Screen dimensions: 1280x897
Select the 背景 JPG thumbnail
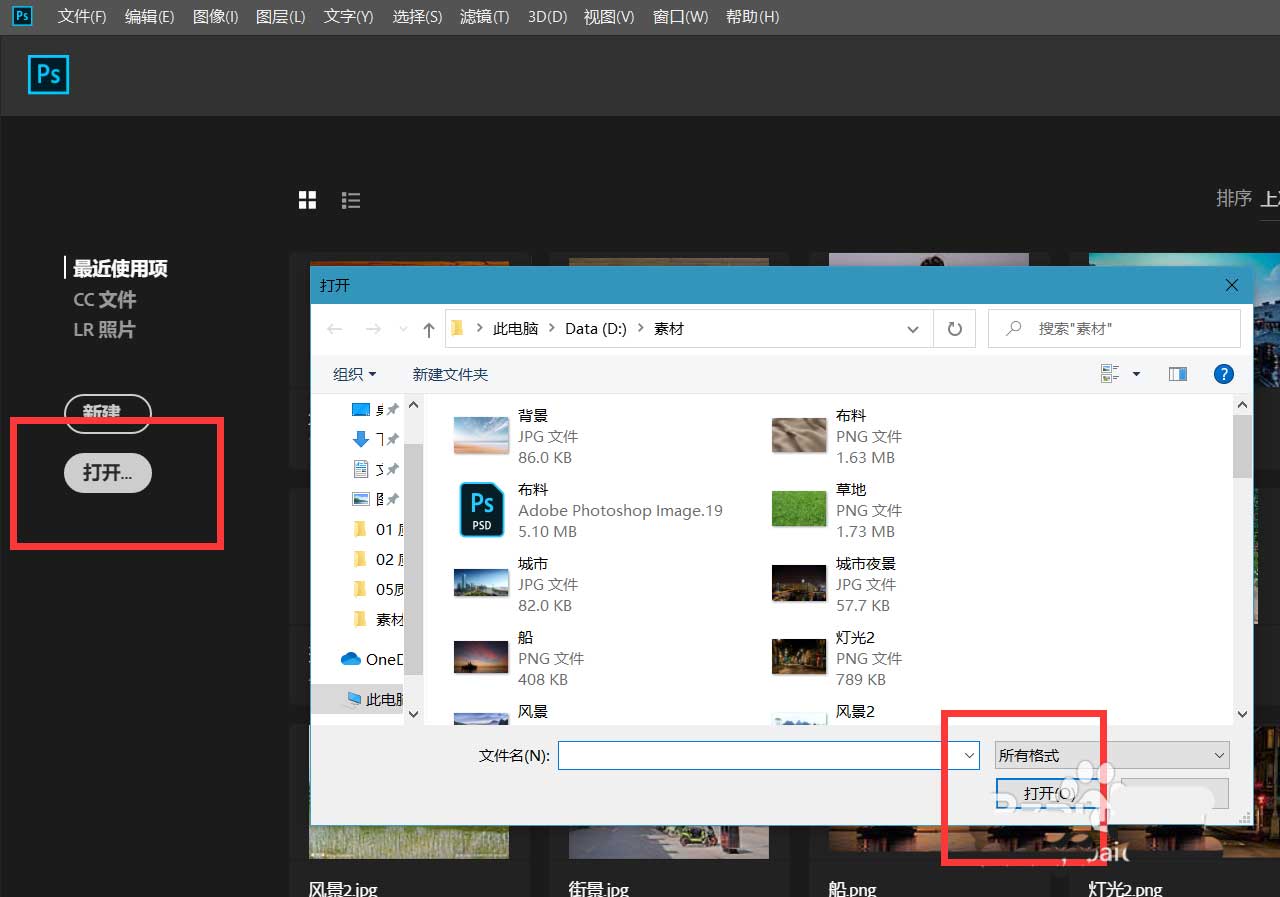(482, 436)
